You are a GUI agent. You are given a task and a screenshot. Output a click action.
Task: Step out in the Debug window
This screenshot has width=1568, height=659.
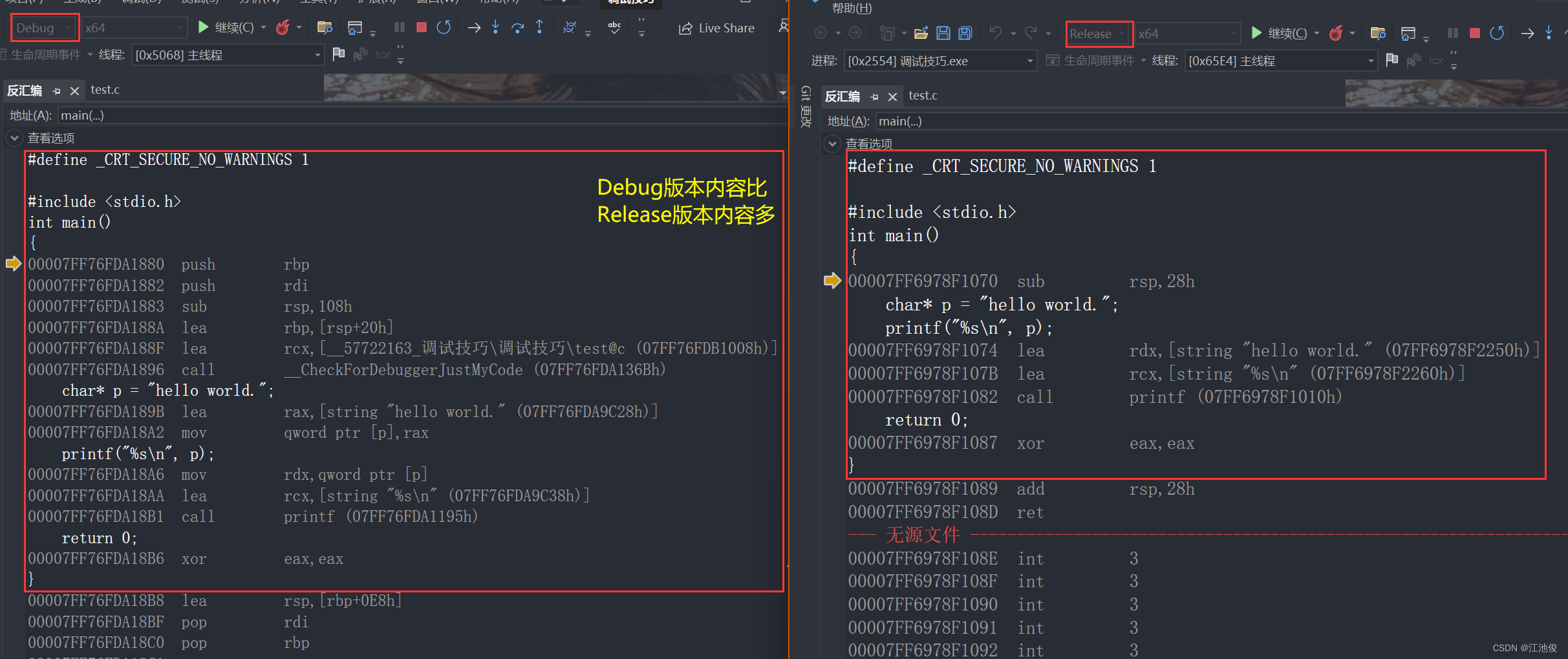(x=539, y=27)
